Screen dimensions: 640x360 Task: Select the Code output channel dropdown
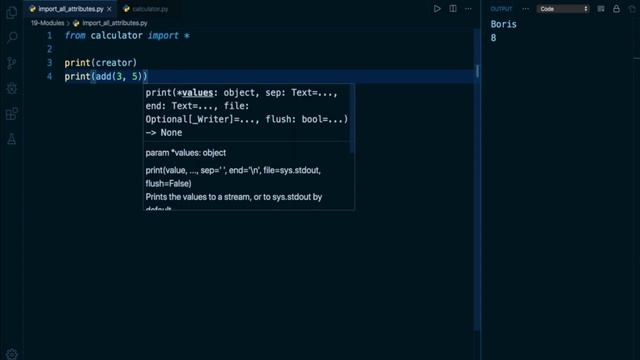click(x=563, y=9)
